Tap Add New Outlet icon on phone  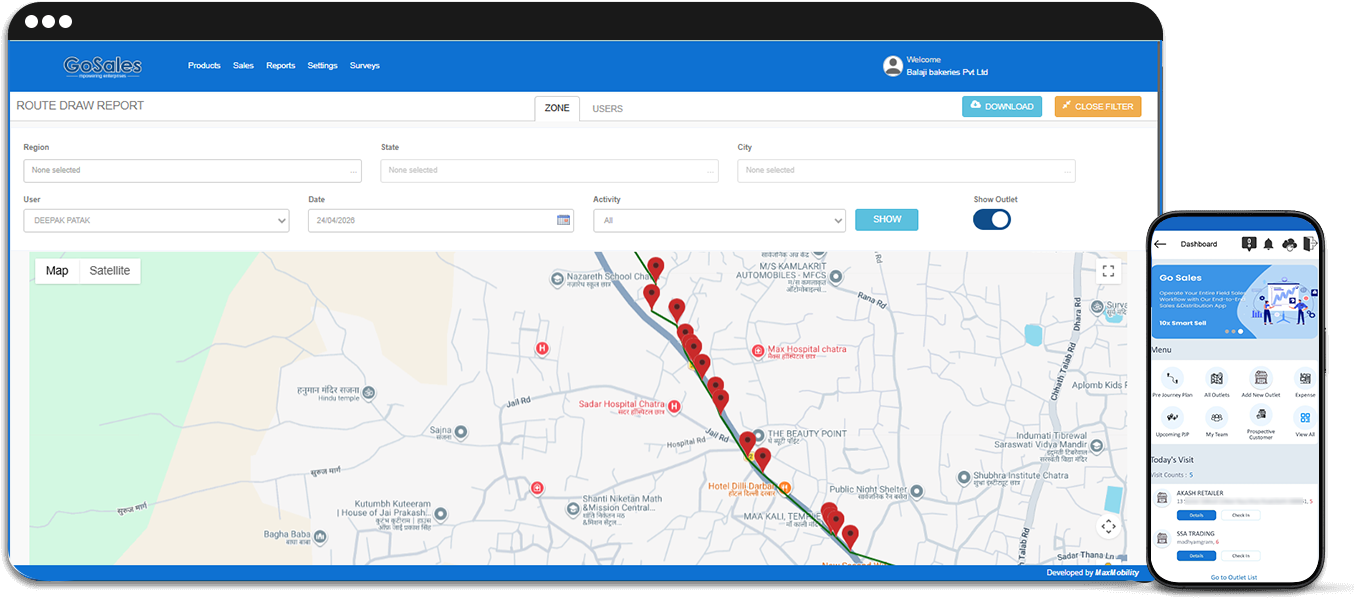tap(1261, 379)
